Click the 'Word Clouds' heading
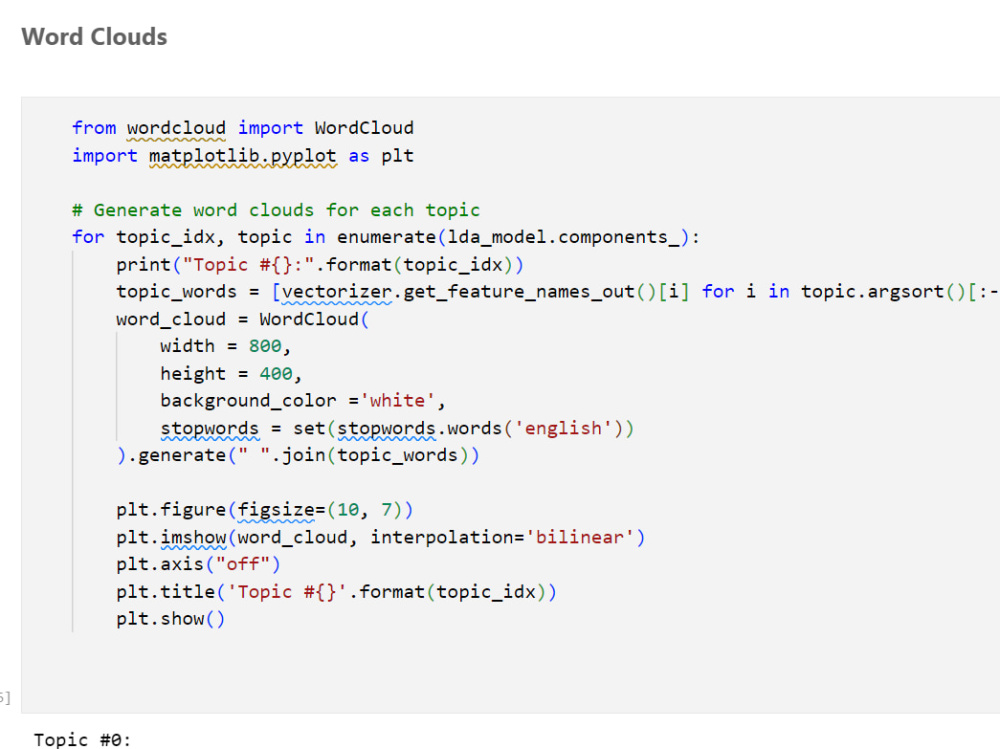Viewport: 1000px width, 749px height. point(94,37)
